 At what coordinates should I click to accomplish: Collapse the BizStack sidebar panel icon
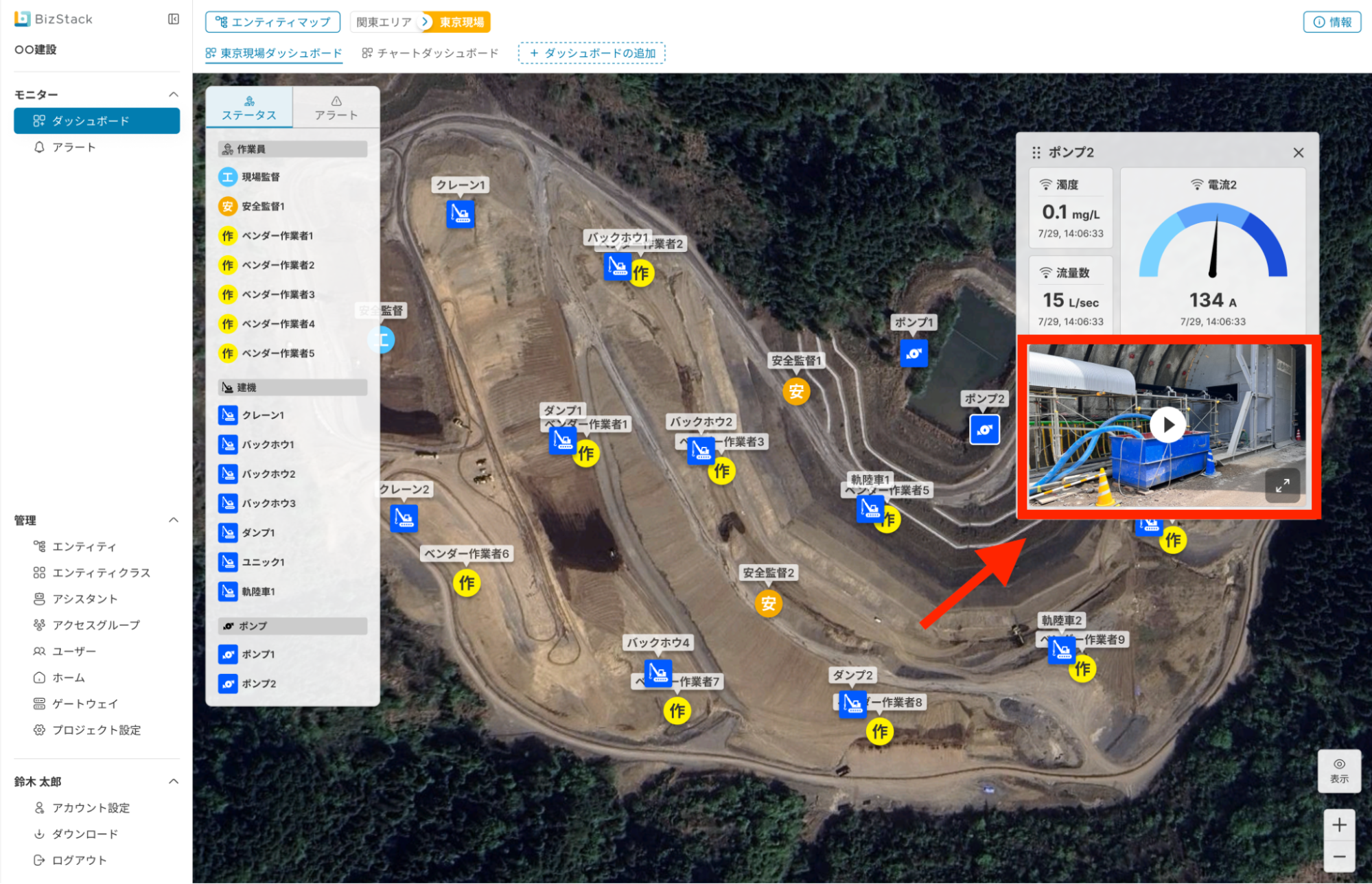click(x=174, y=19)
